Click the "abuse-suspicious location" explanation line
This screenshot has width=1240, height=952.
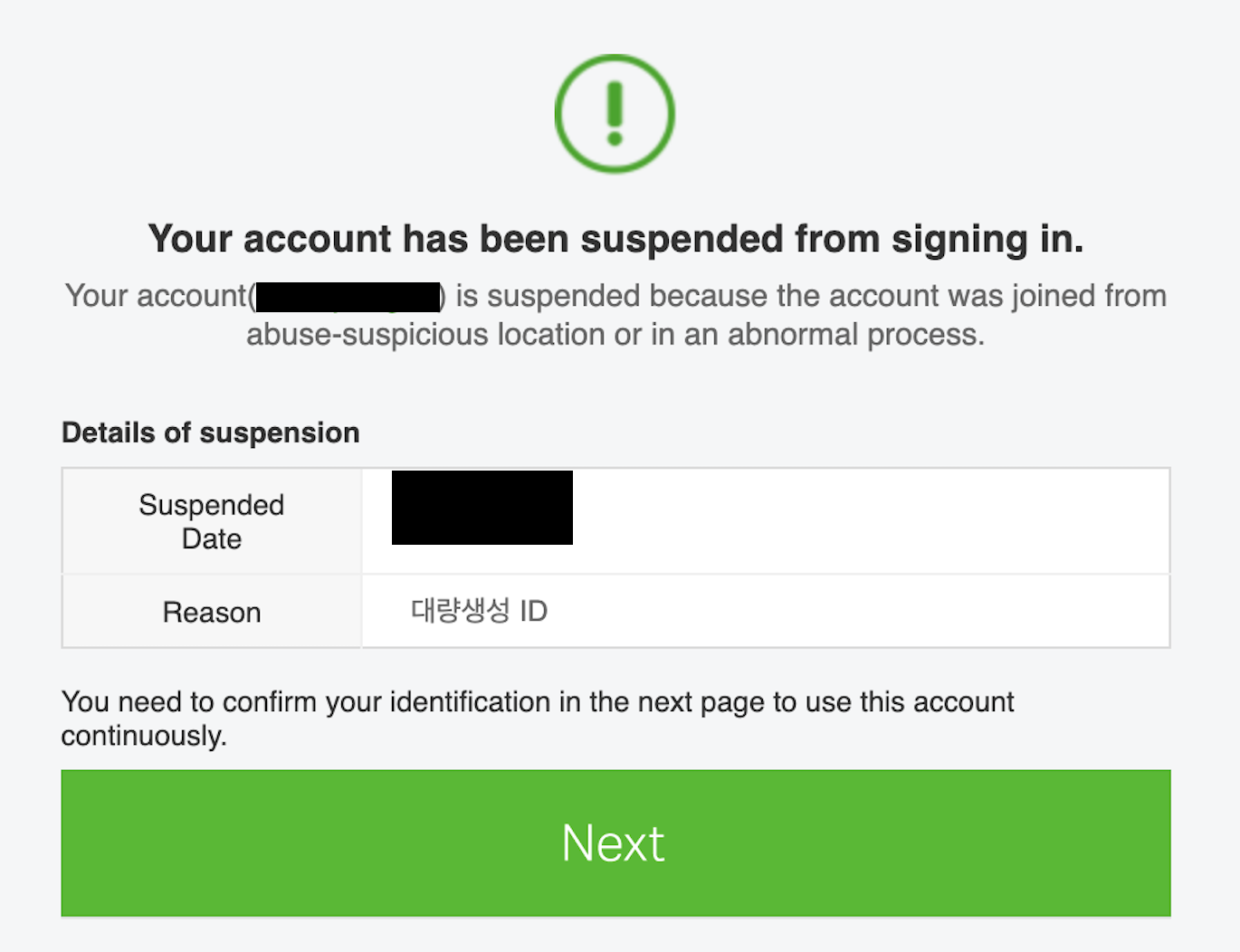tap(615, 335)
